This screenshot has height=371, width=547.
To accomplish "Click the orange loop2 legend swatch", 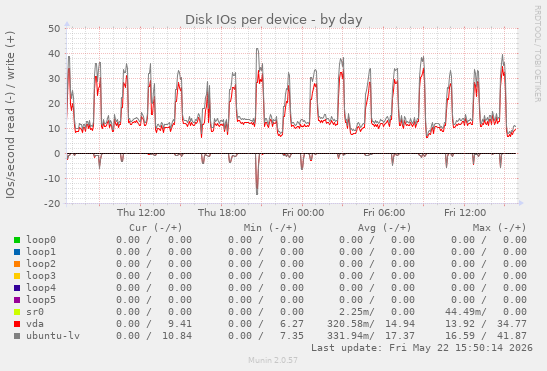I will tap(17, 264).
